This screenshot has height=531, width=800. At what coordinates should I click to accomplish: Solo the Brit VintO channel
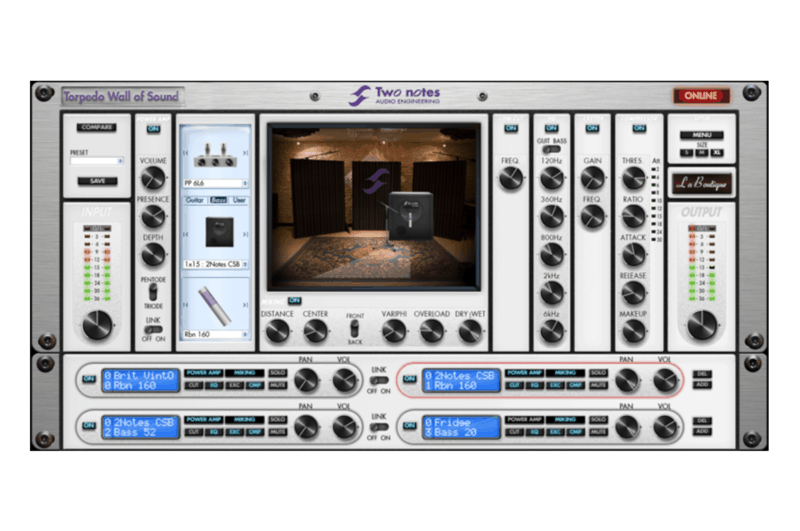coord(278,373)
